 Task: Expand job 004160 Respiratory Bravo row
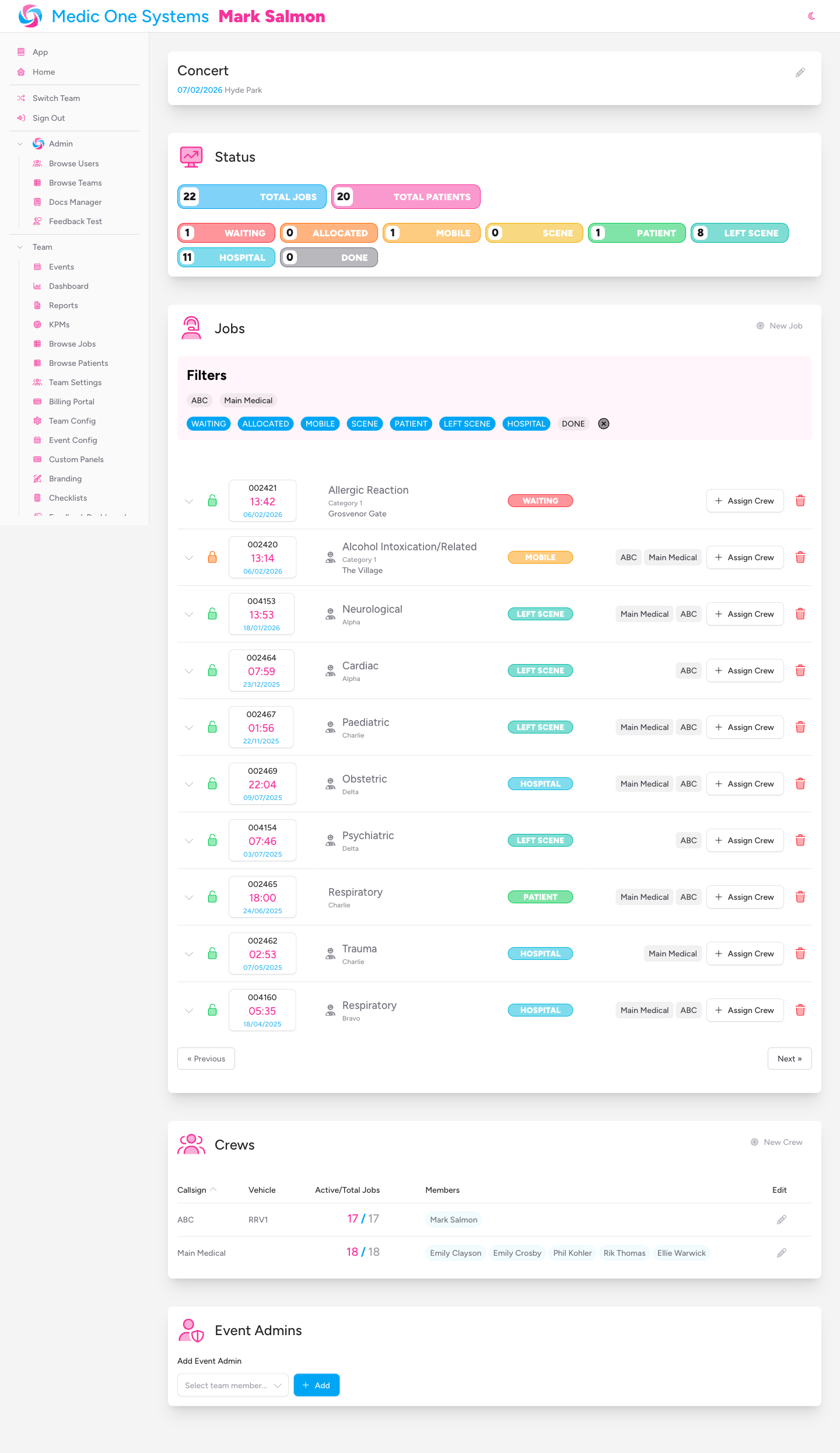(x=189, y=1010)
